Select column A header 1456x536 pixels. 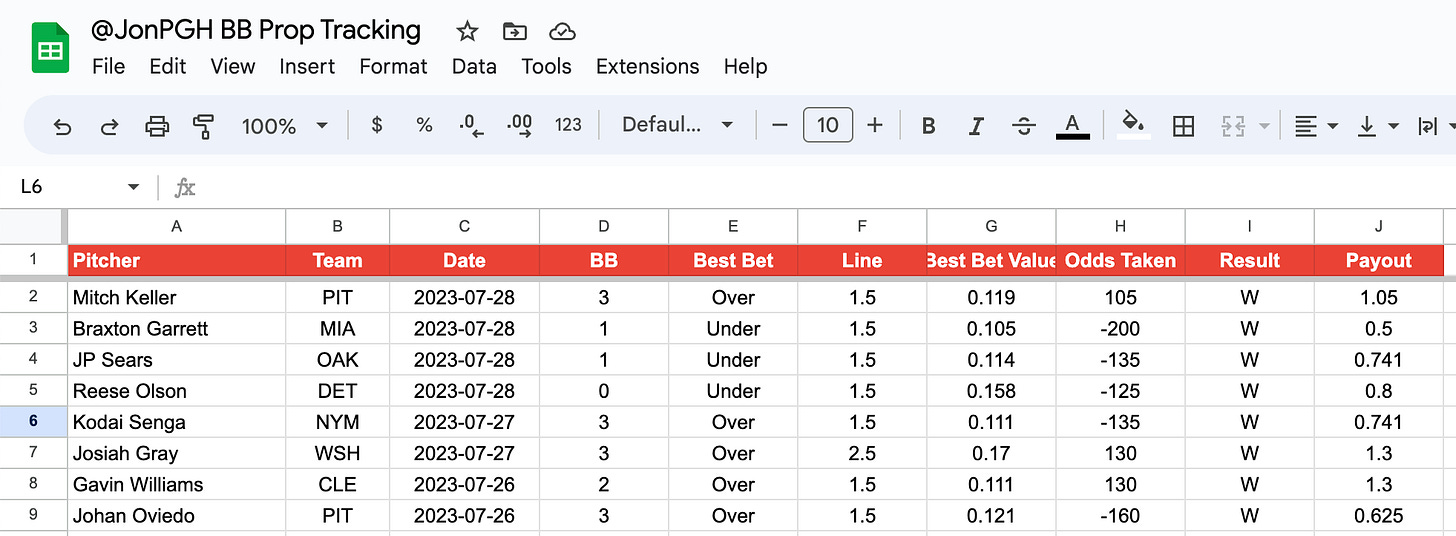coord(177,226)
